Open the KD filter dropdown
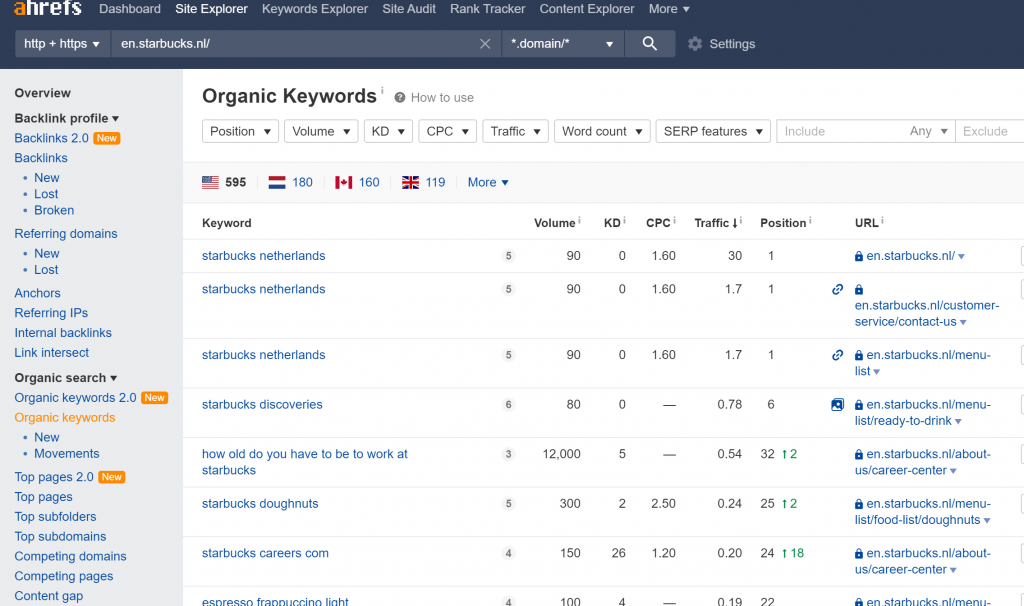 coord(389,131)
